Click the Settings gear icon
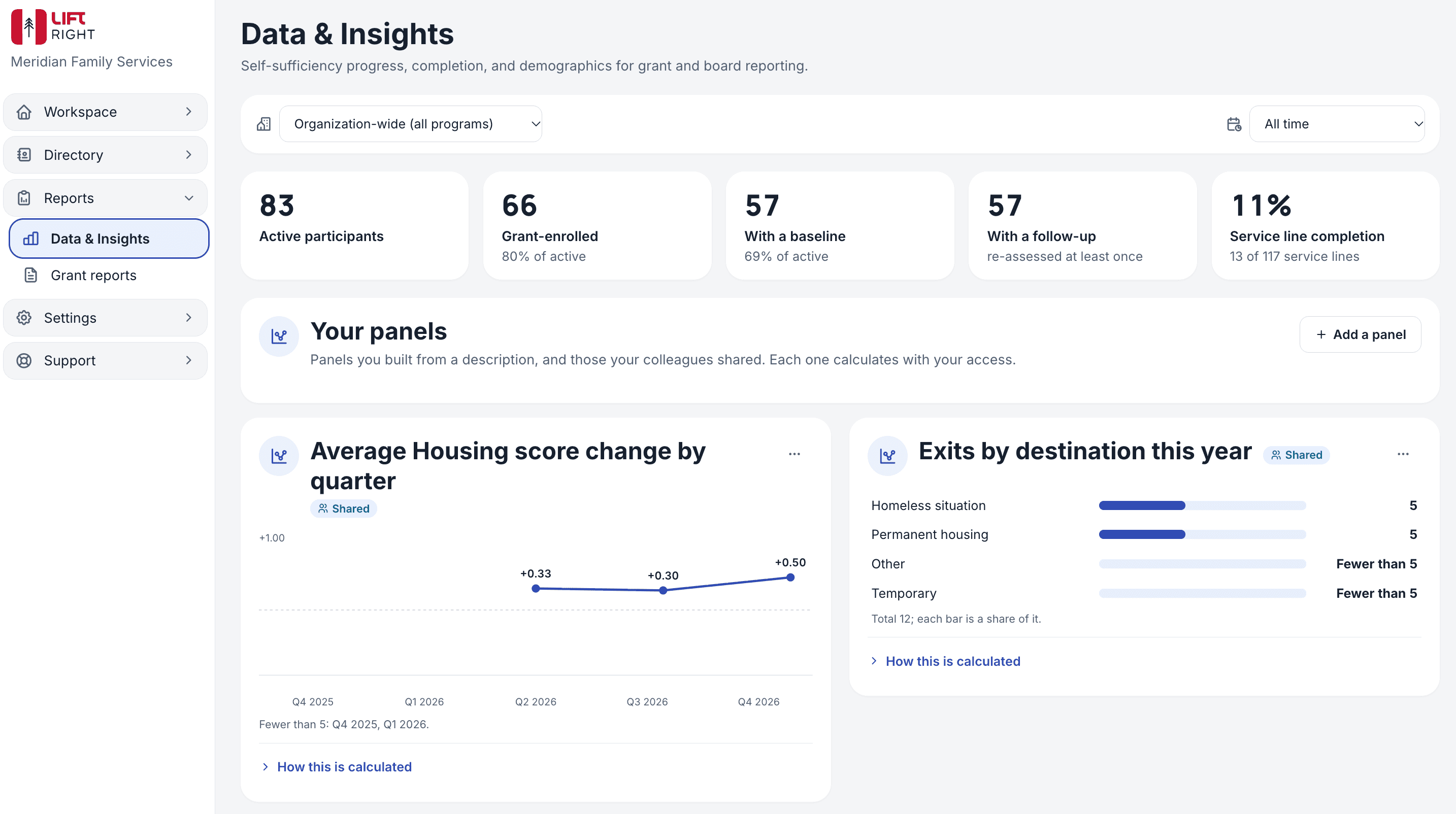 click(x=24, y=318)
